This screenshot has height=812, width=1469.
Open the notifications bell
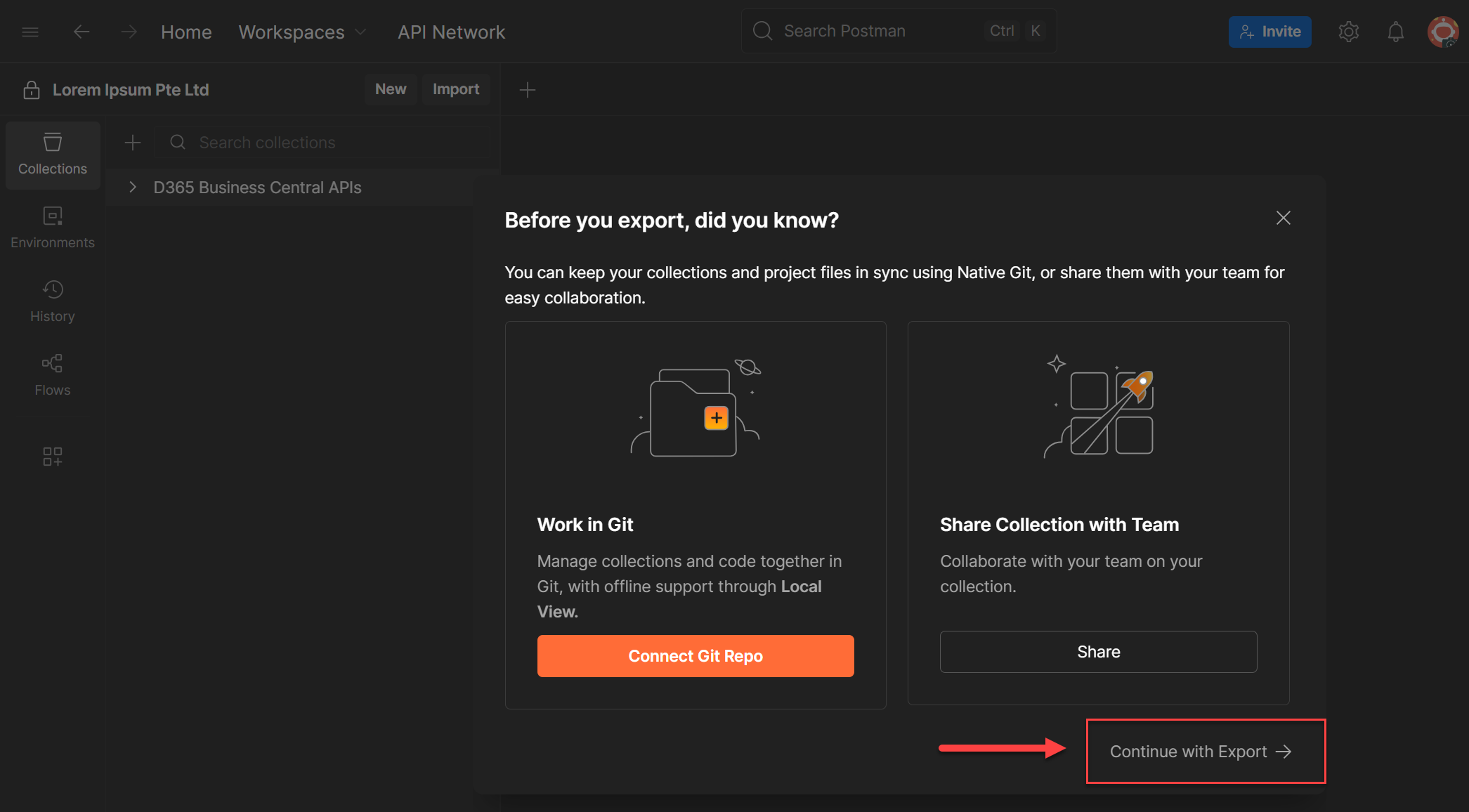click(x=1395, y=32)
